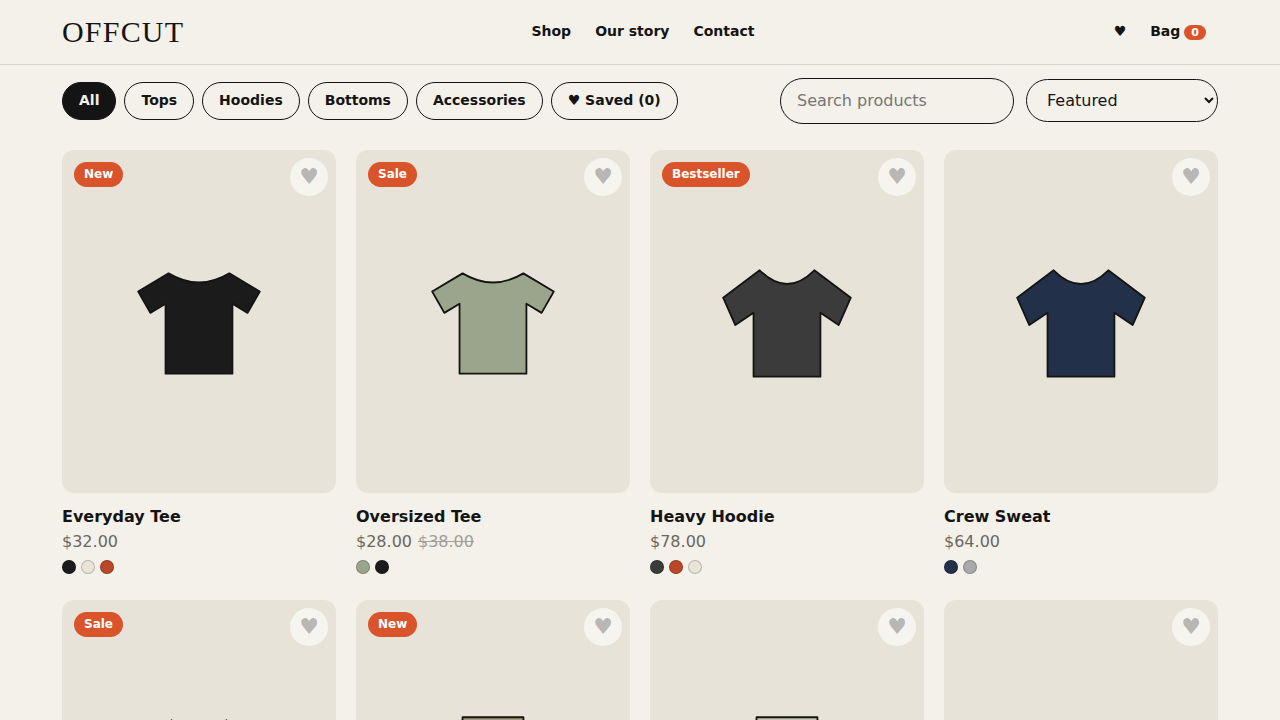Navigate to Contact page

pos(724,31)
